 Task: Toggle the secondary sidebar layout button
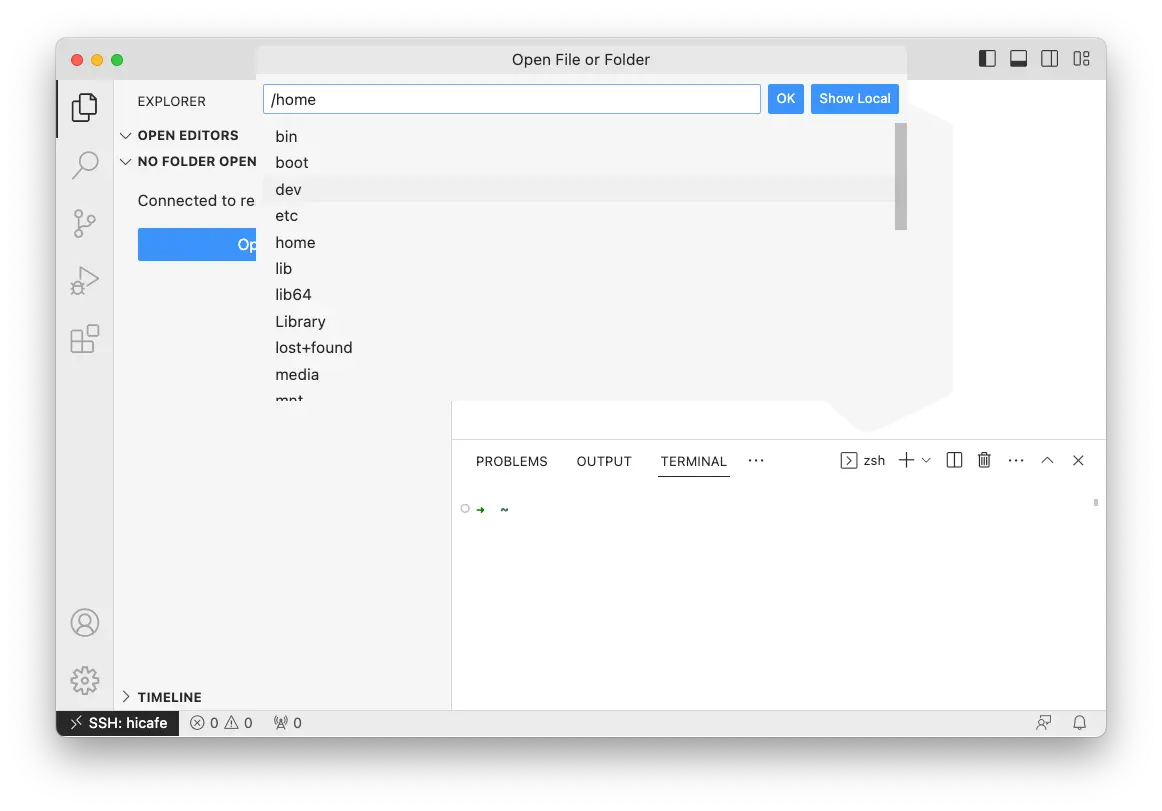(x=1049, y=59)
